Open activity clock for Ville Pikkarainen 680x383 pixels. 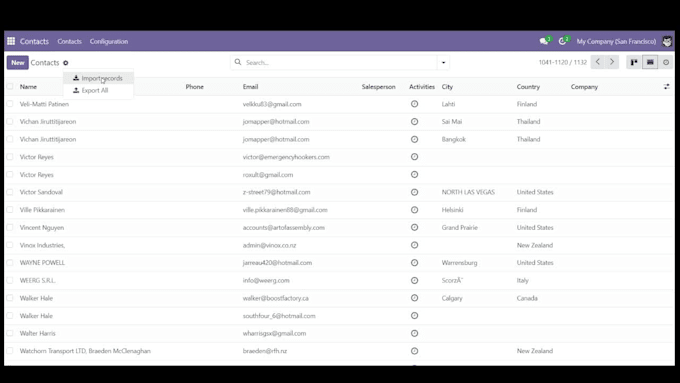click(x=415, y=210)
